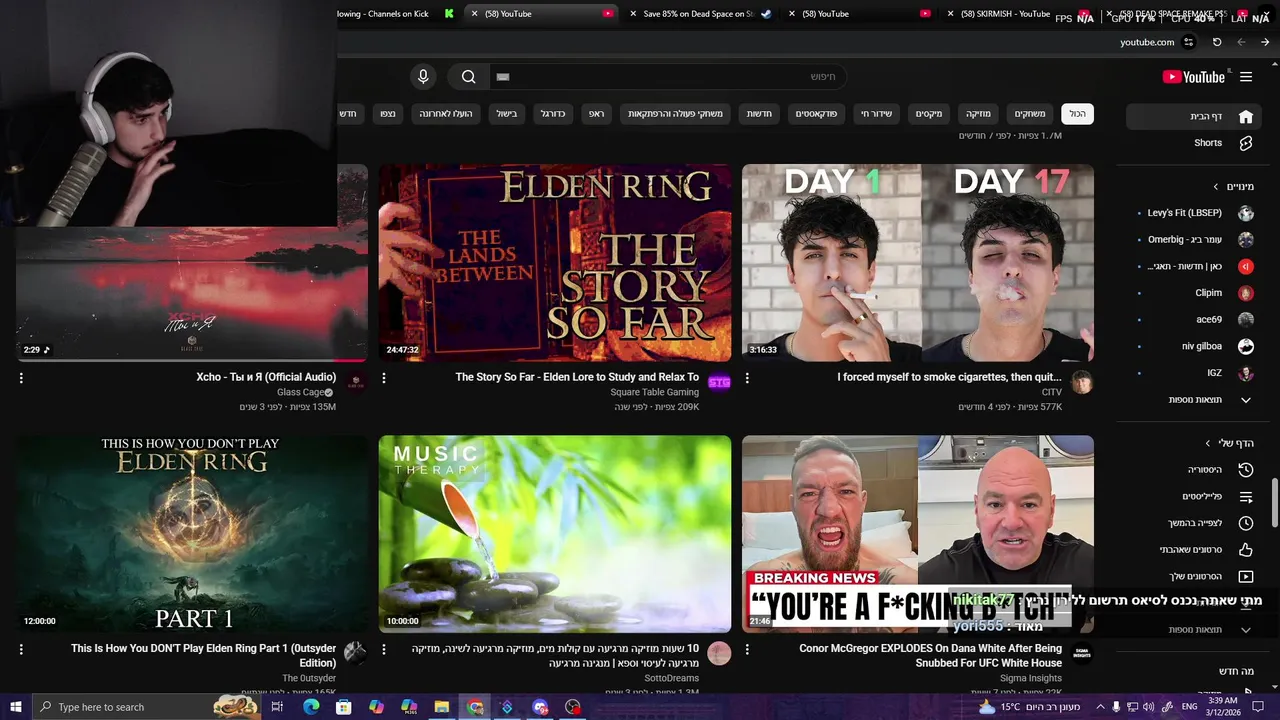The image size is (1280, 720).
Task: Open options menu for Elden Lore video
Action: click(384, 378)
